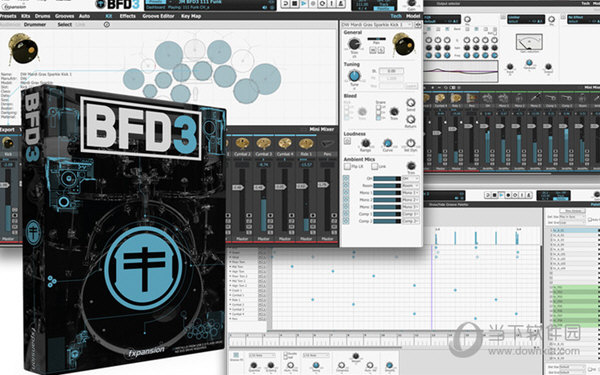This screenshot has width=600, height=375.
Task: Click the blue Loudness Curve knob
Action: [388, 143]
